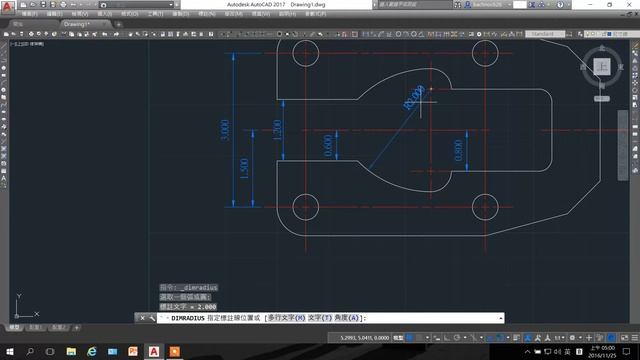Open the snap mode dropdown arrow

(428, 338)
